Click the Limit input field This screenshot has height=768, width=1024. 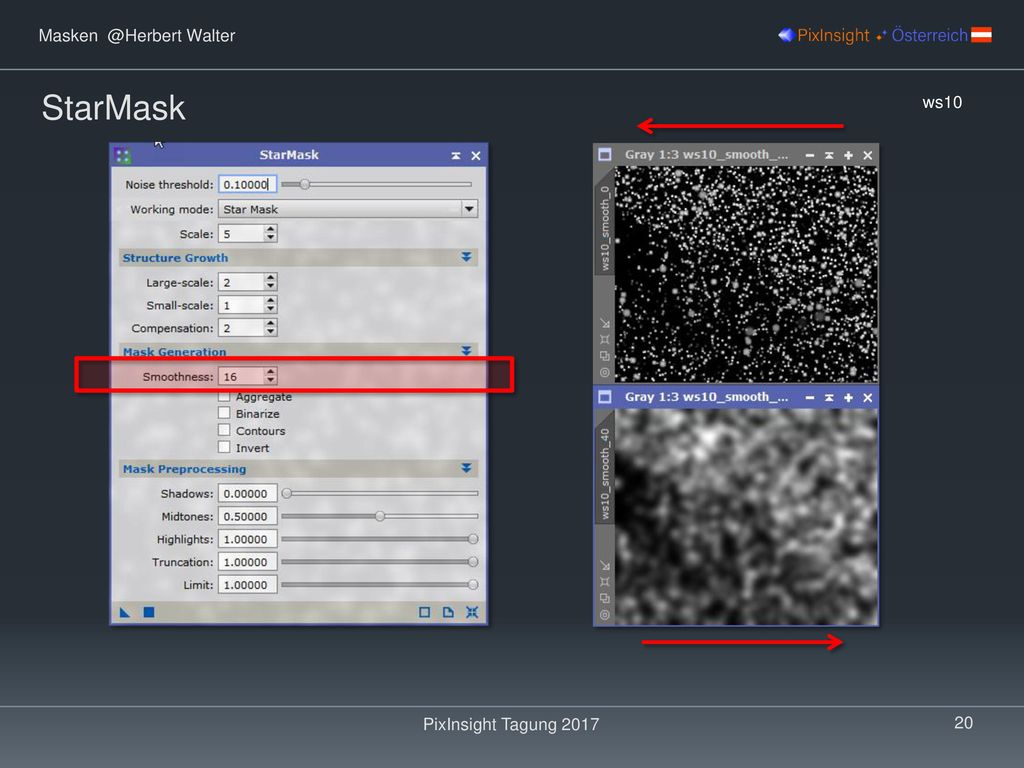[247, 584]
